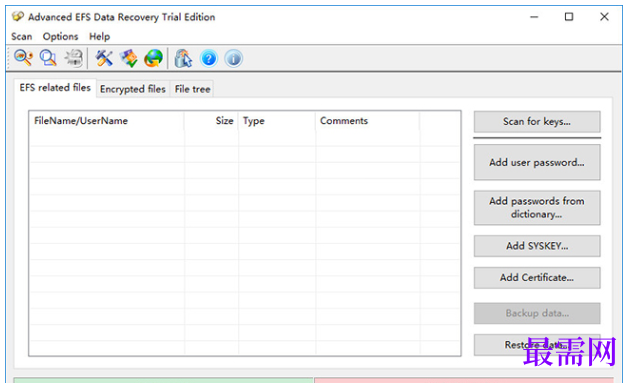
Task: Click the application icon in title bar
Action: 18,17
